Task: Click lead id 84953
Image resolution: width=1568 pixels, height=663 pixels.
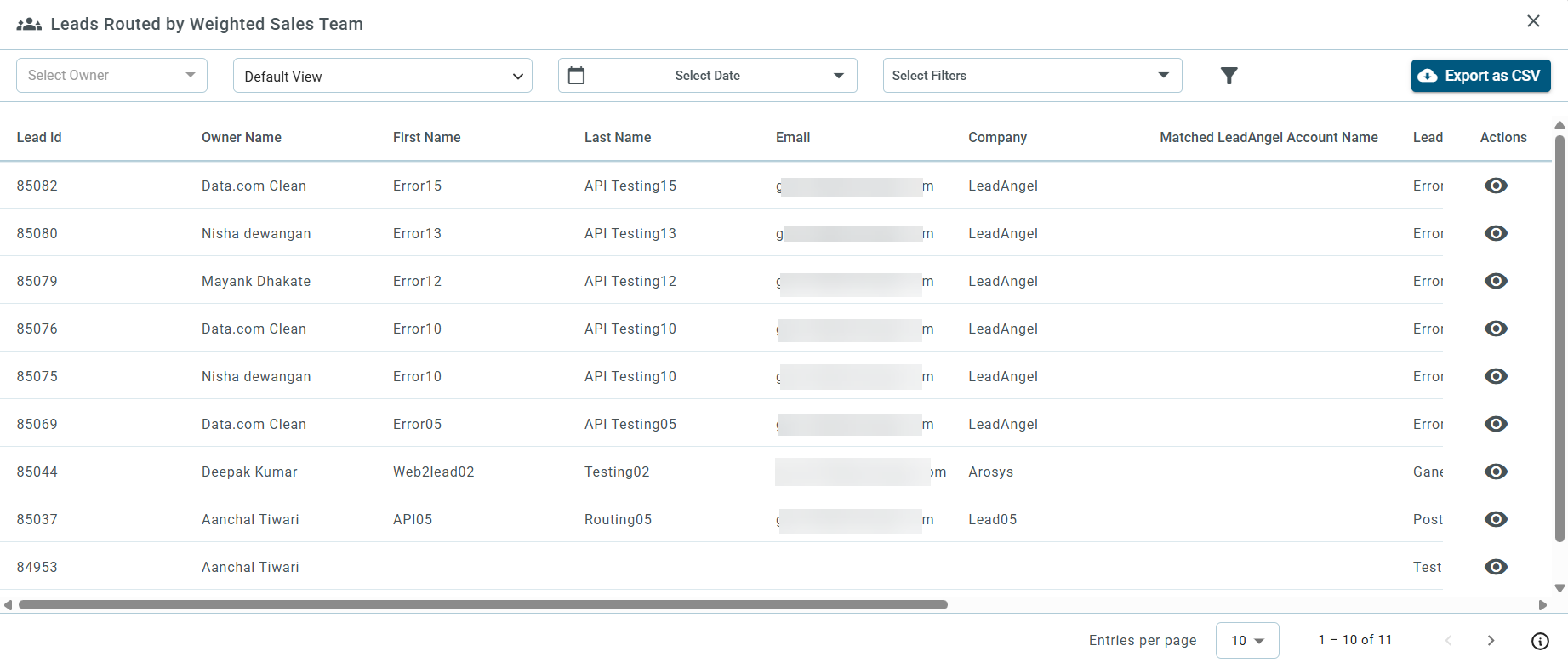Action: [x=37, y=567]
